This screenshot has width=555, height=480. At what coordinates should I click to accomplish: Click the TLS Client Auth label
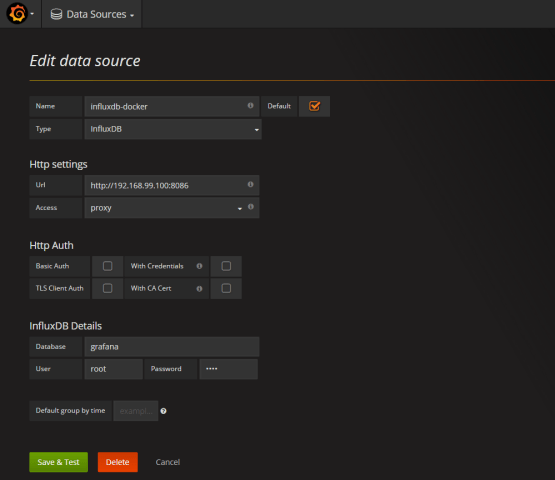click(x=59, y=288)
